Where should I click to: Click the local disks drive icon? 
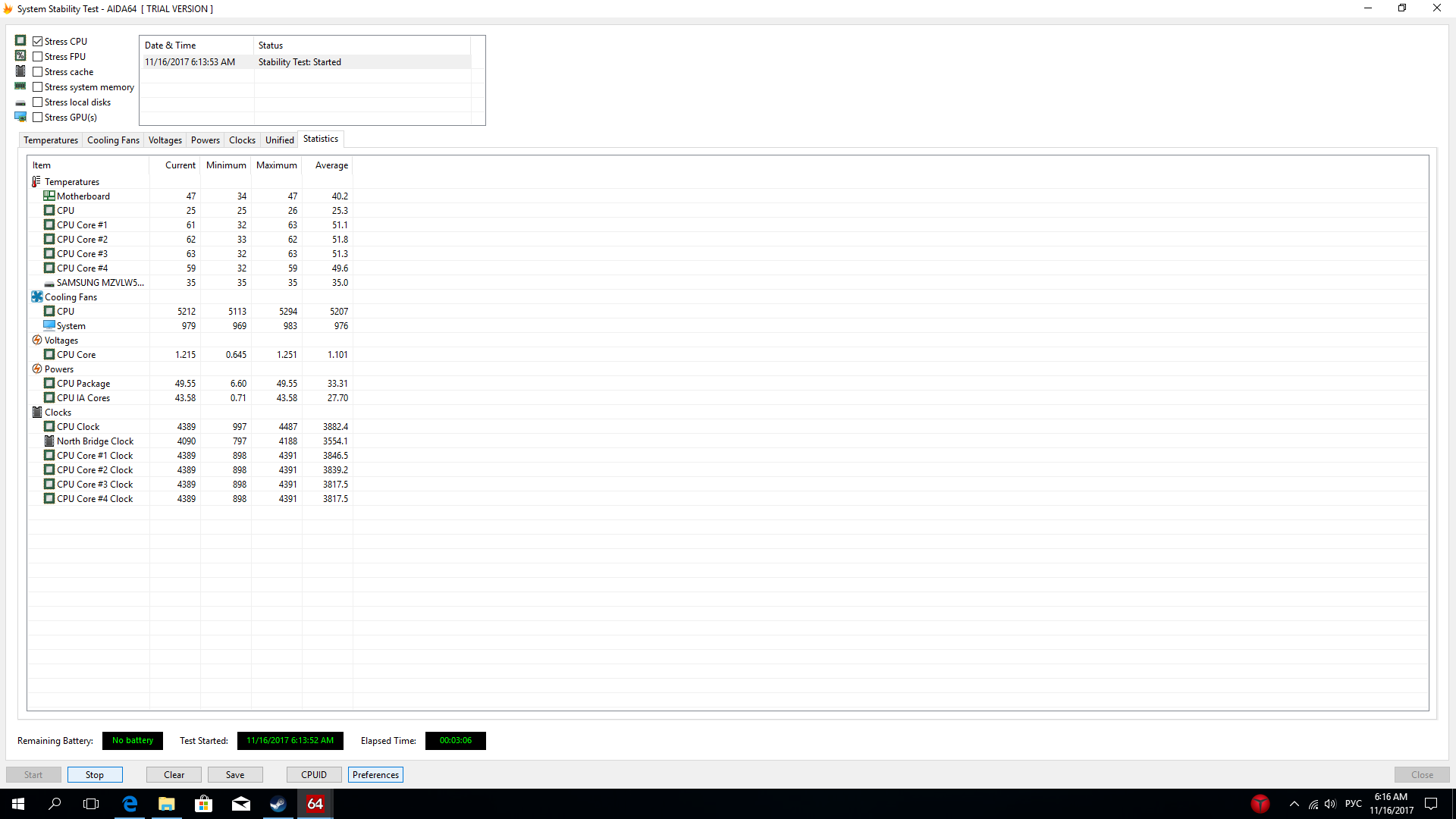(x=20, y=102)
